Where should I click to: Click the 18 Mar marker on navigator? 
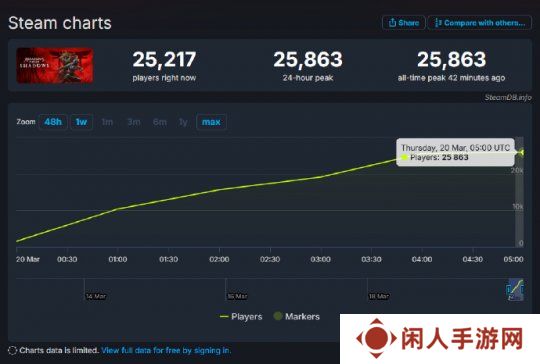point(379,296)
